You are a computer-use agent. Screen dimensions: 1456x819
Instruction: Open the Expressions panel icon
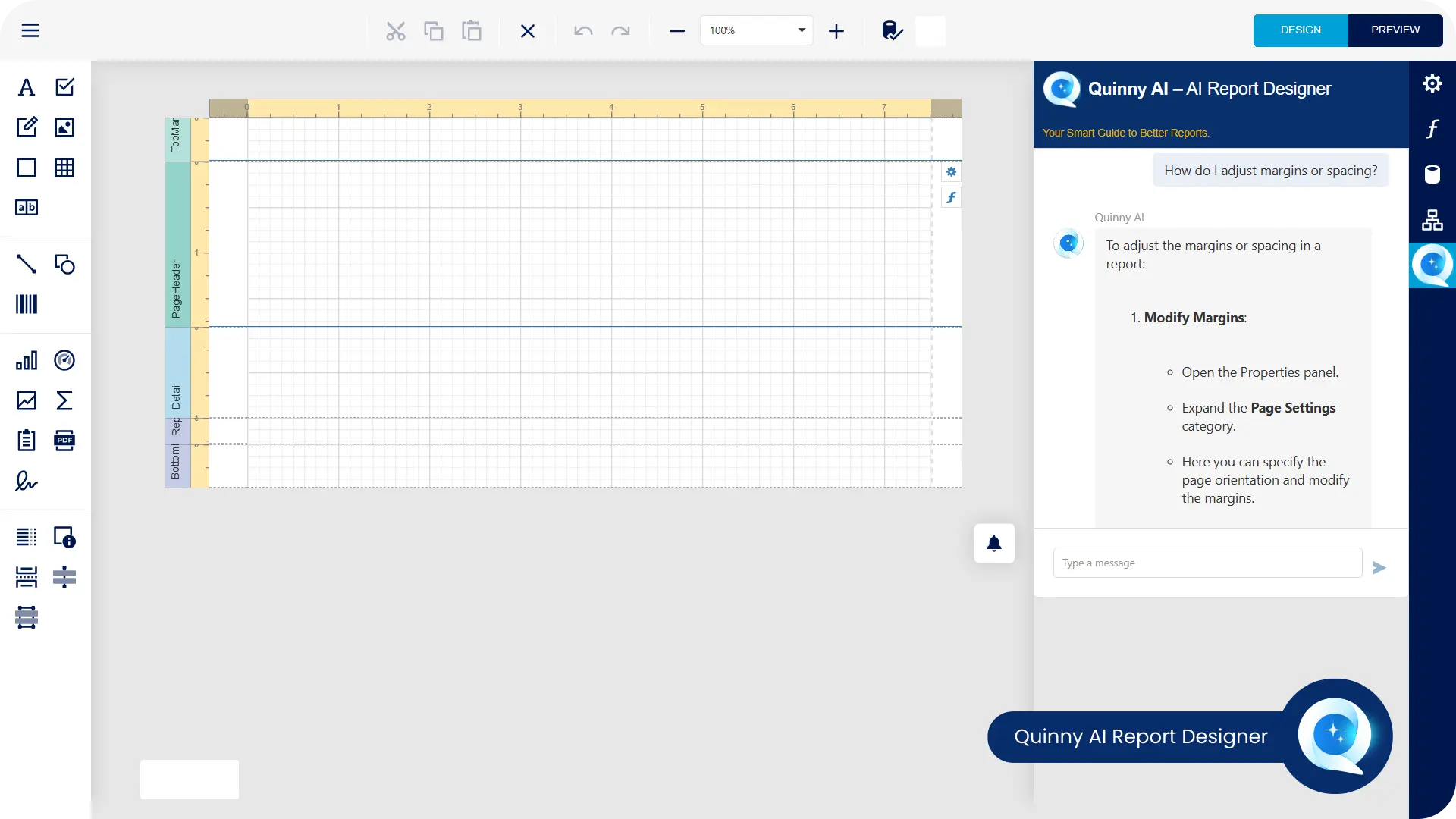[x=1432, y=129]
